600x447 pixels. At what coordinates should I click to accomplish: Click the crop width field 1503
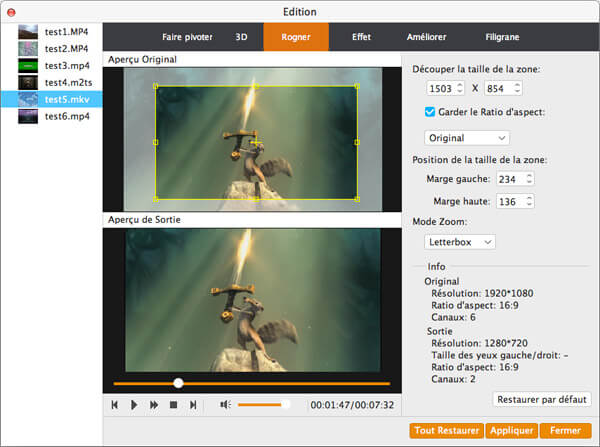click(x=441, y=88)
